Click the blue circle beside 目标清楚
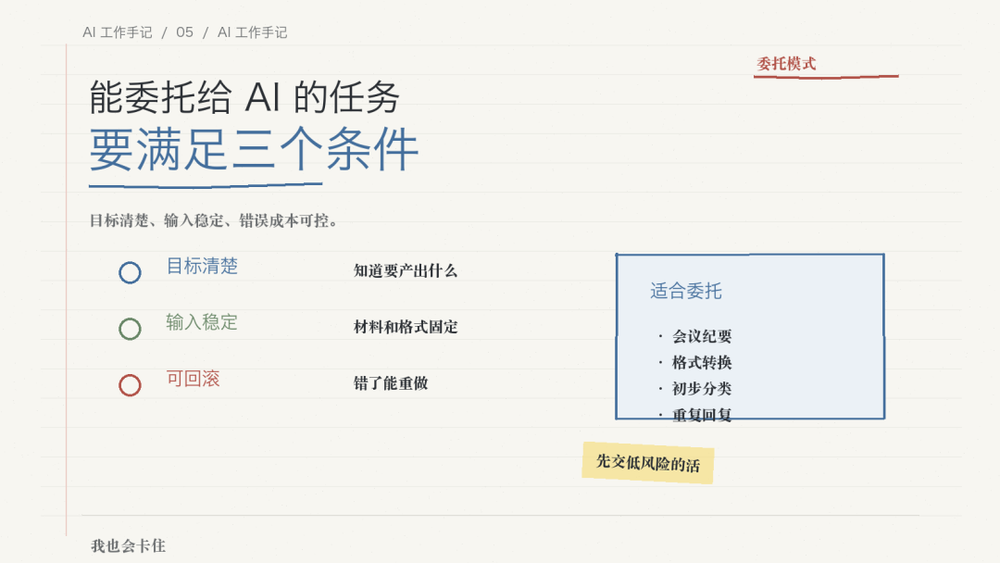1000x563 pixels. 129,273
